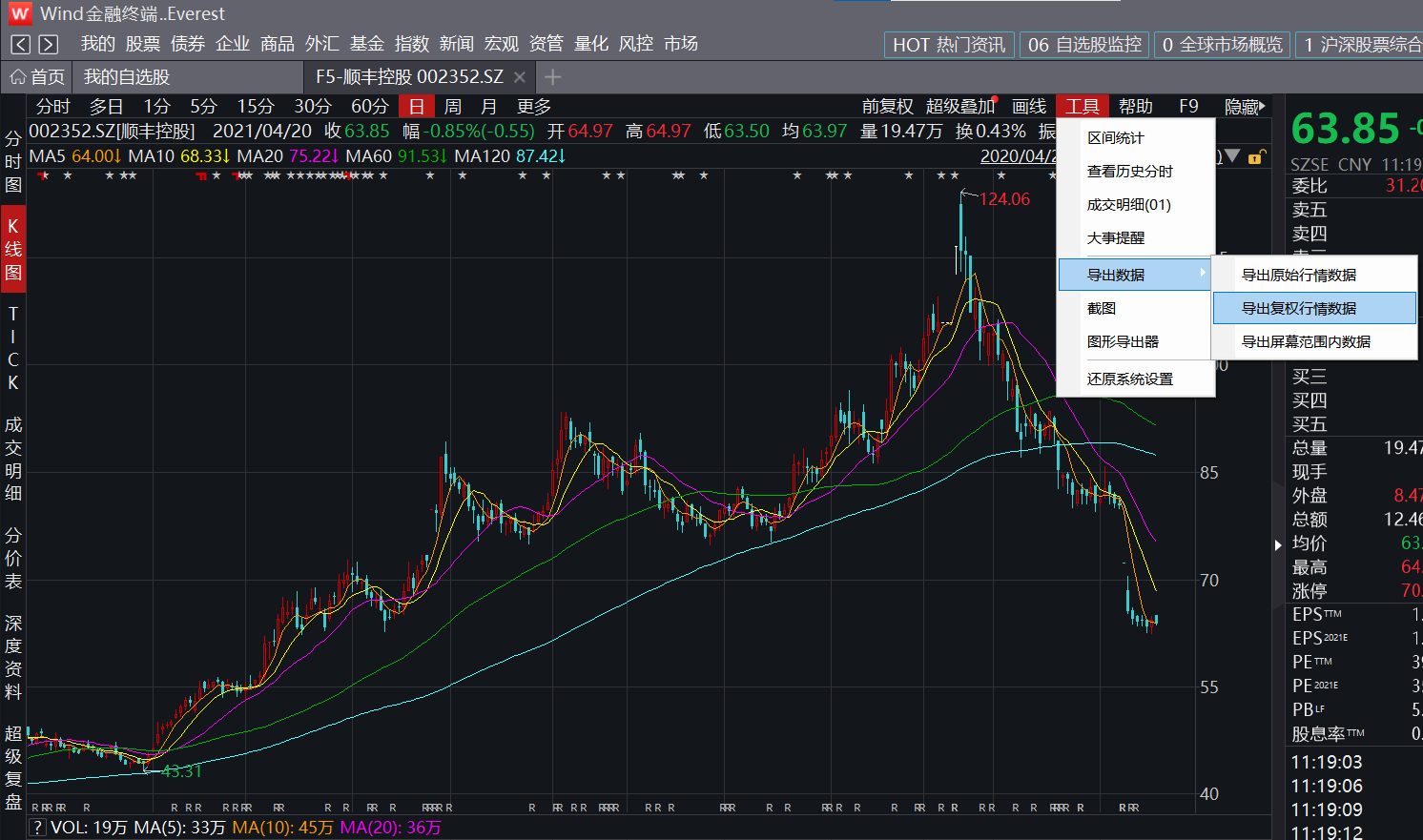Open the 量化 menu
This screenshot has width=1423, height=840.
pos(591,44)
